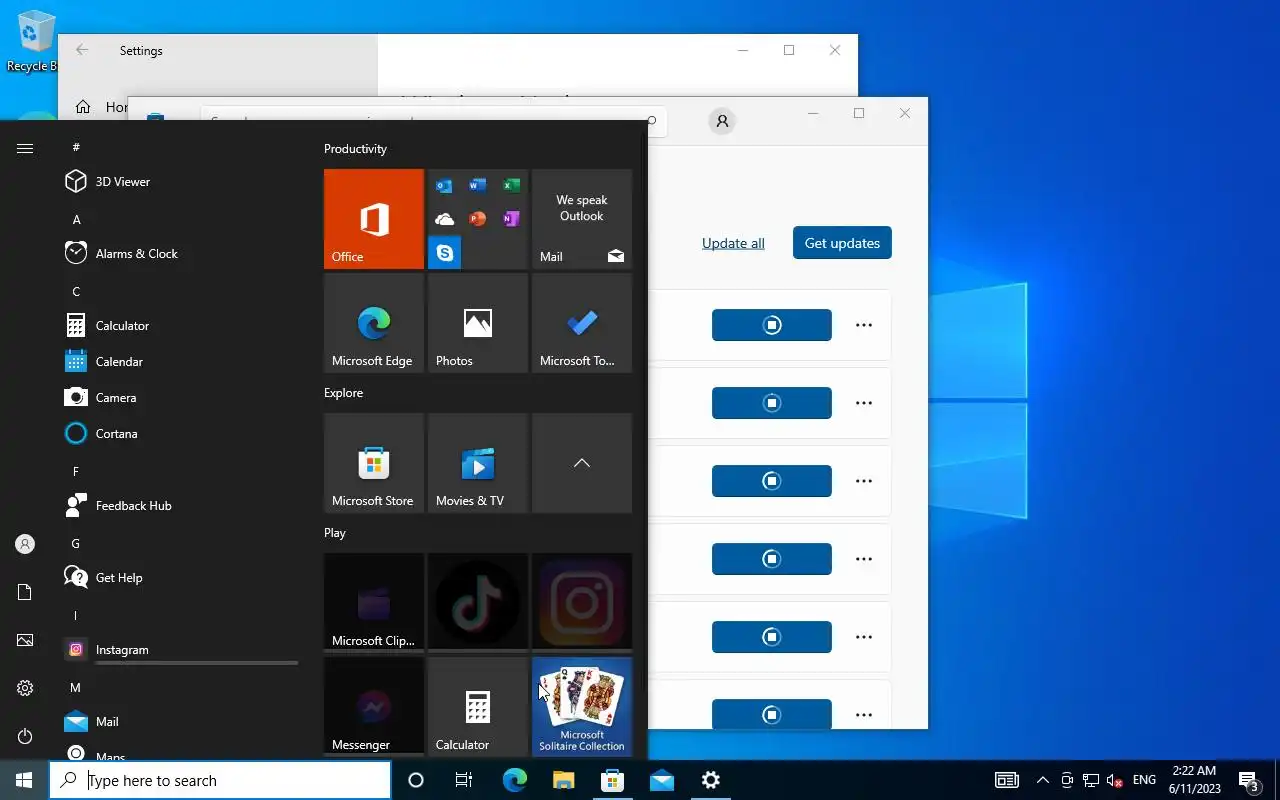The width and height of the screenshot is (1280, 800).
Task: Open more options for third Store update
Action: [x=864, y=481]
